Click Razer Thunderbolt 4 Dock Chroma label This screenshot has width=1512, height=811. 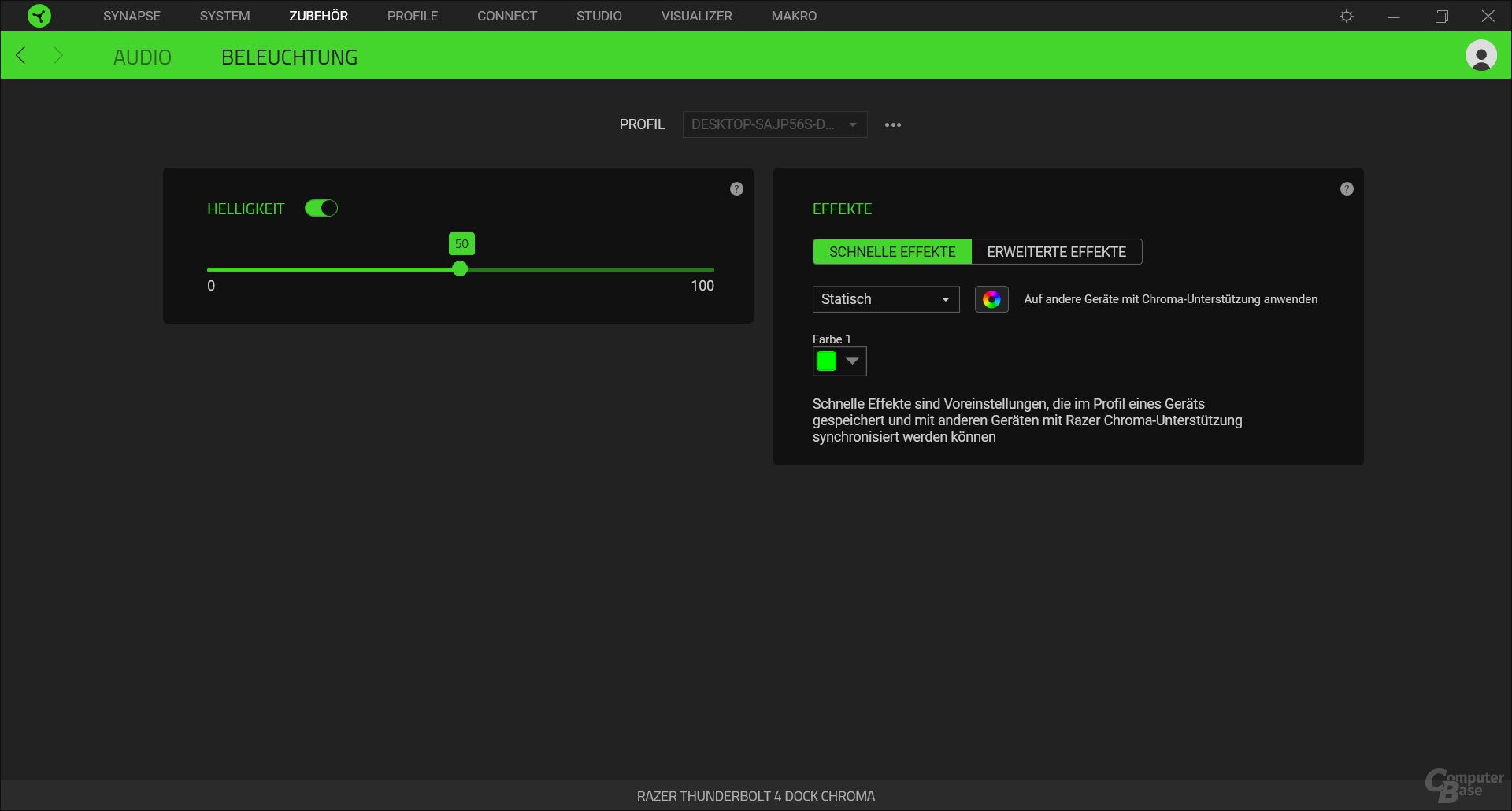[x=756, y=796]
